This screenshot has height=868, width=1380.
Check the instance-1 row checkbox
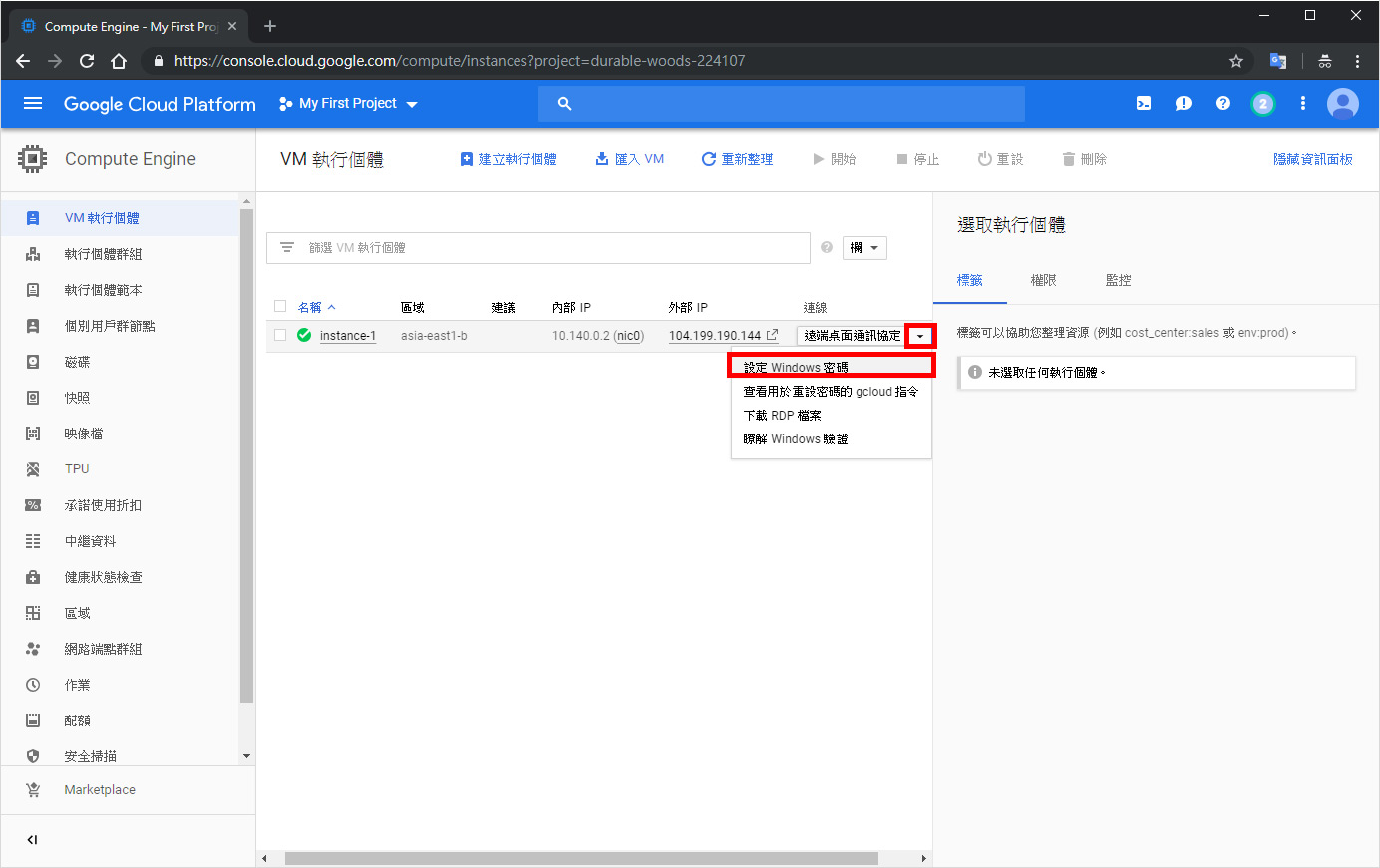click(x=280, y=335)
